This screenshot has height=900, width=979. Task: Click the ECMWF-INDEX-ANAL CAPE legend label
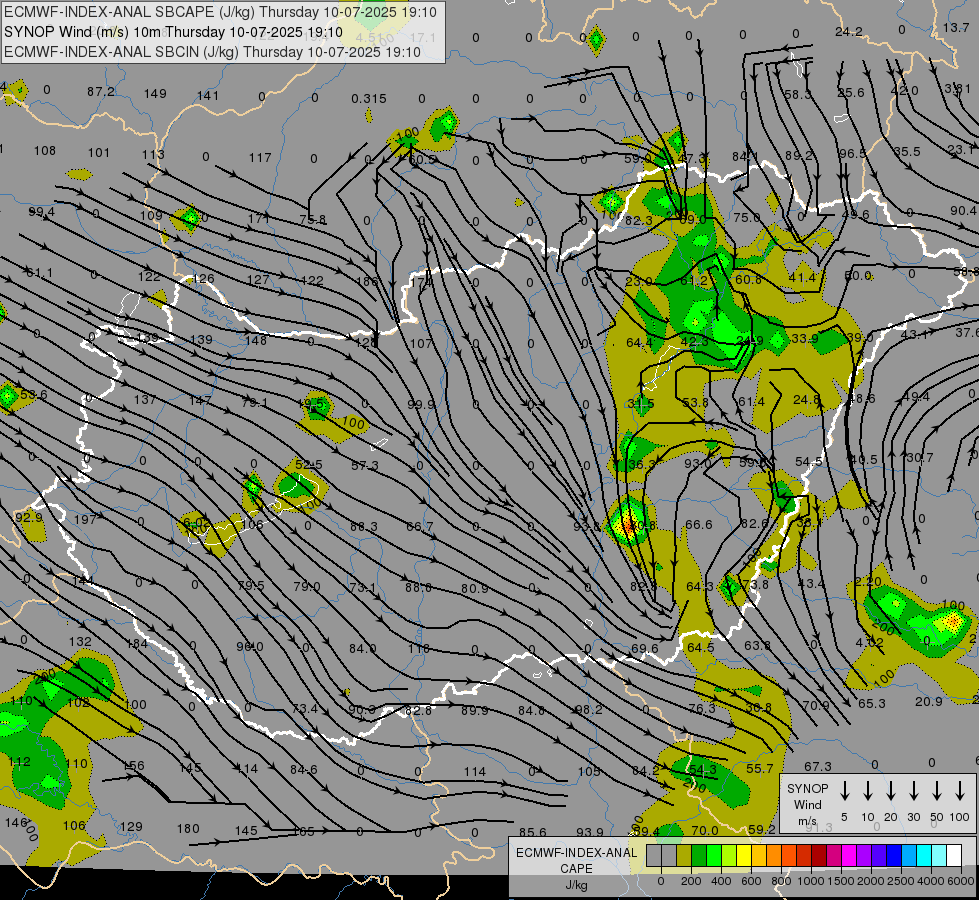pyautogui.click(x=576, y=860)
